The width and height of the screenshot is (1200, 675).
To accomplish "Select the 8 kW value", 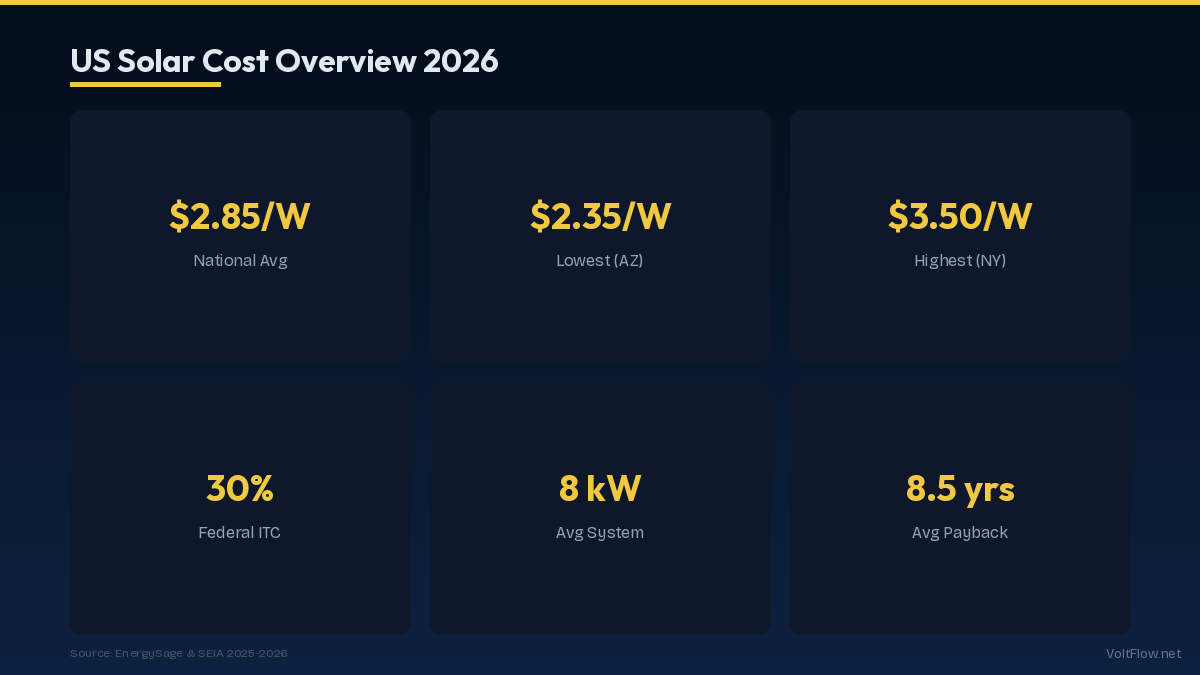I will coord(600,488).
